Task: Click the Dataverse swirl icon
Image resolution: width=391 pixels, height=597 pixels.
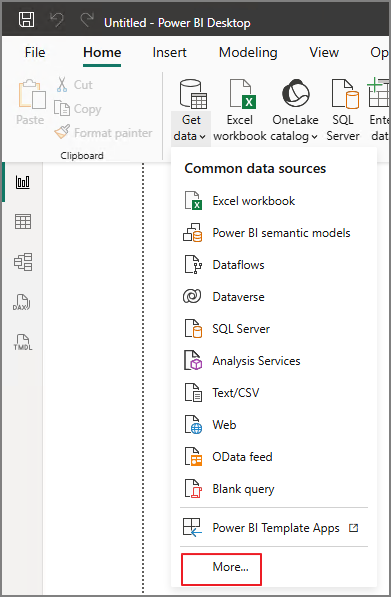Action: tap(192, 296)
